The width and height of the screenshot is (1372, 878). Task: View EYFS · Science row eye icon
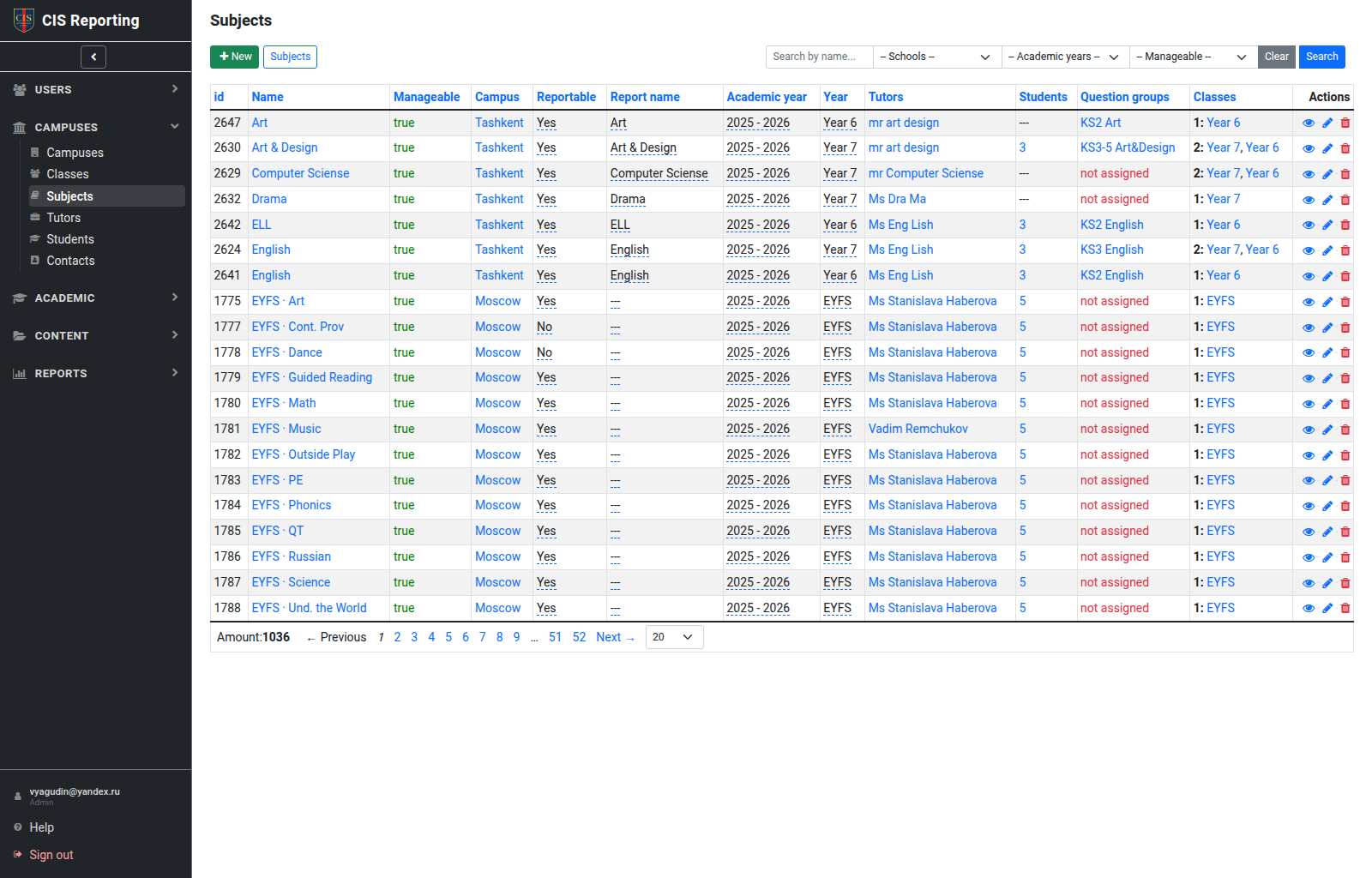[x=1309, y=583]
